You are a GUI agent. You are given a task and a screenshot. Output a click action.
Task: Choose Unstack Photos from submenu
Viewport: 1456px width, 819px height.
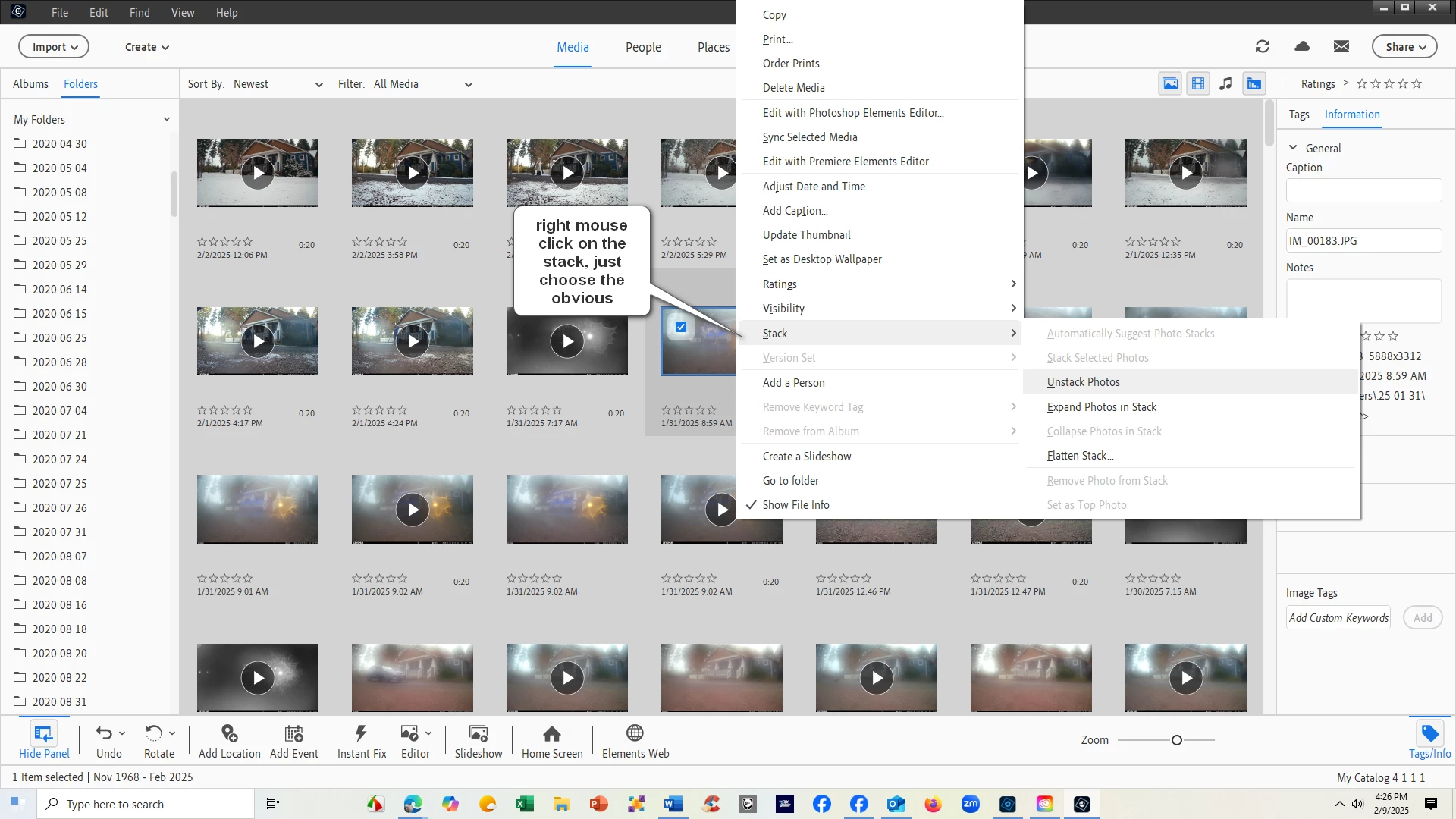pyautogui.click(x=1083, y=382)
